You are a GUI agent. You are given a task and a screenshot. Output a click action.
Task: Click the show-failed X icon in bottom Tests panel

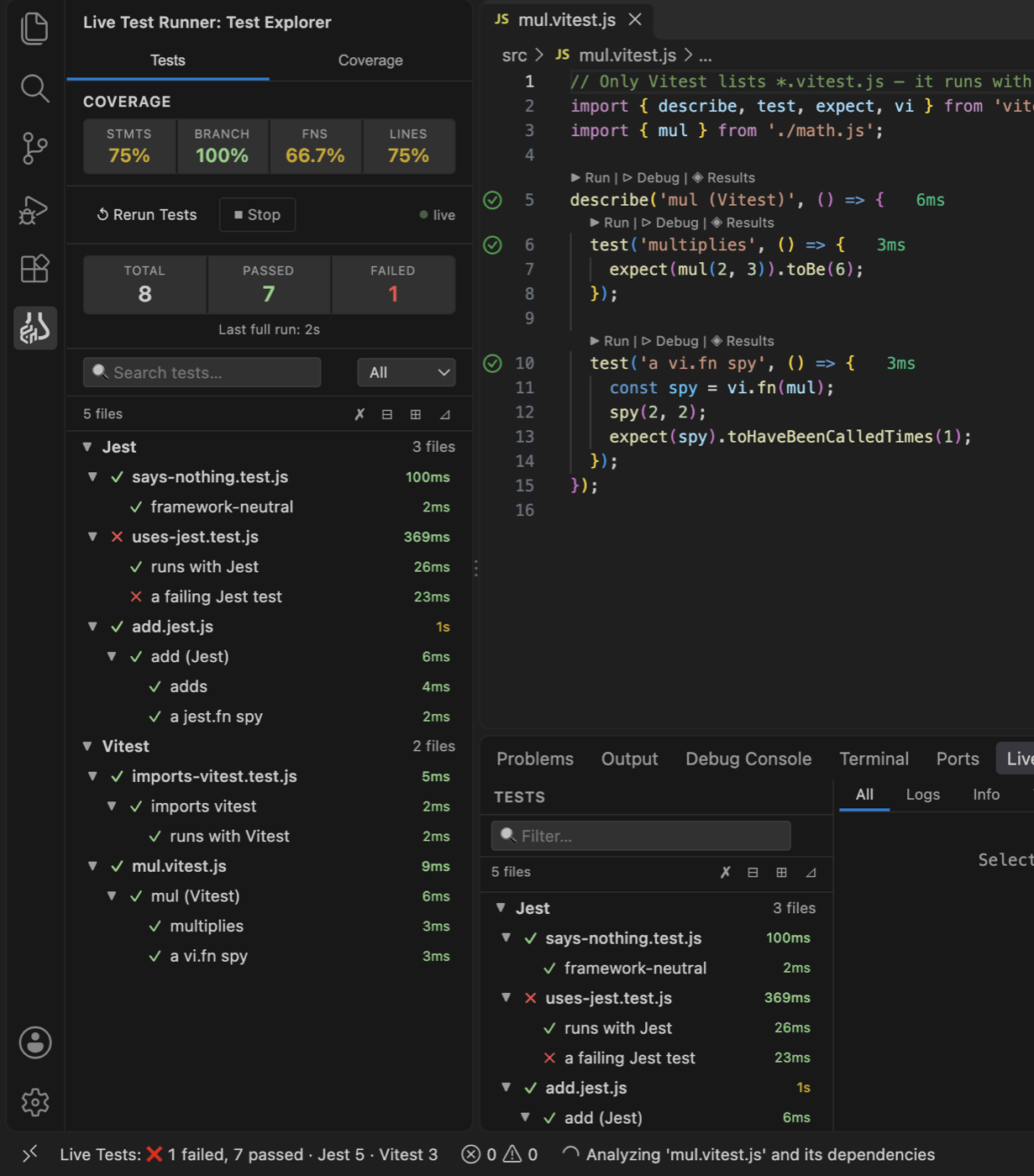point(726,872)
